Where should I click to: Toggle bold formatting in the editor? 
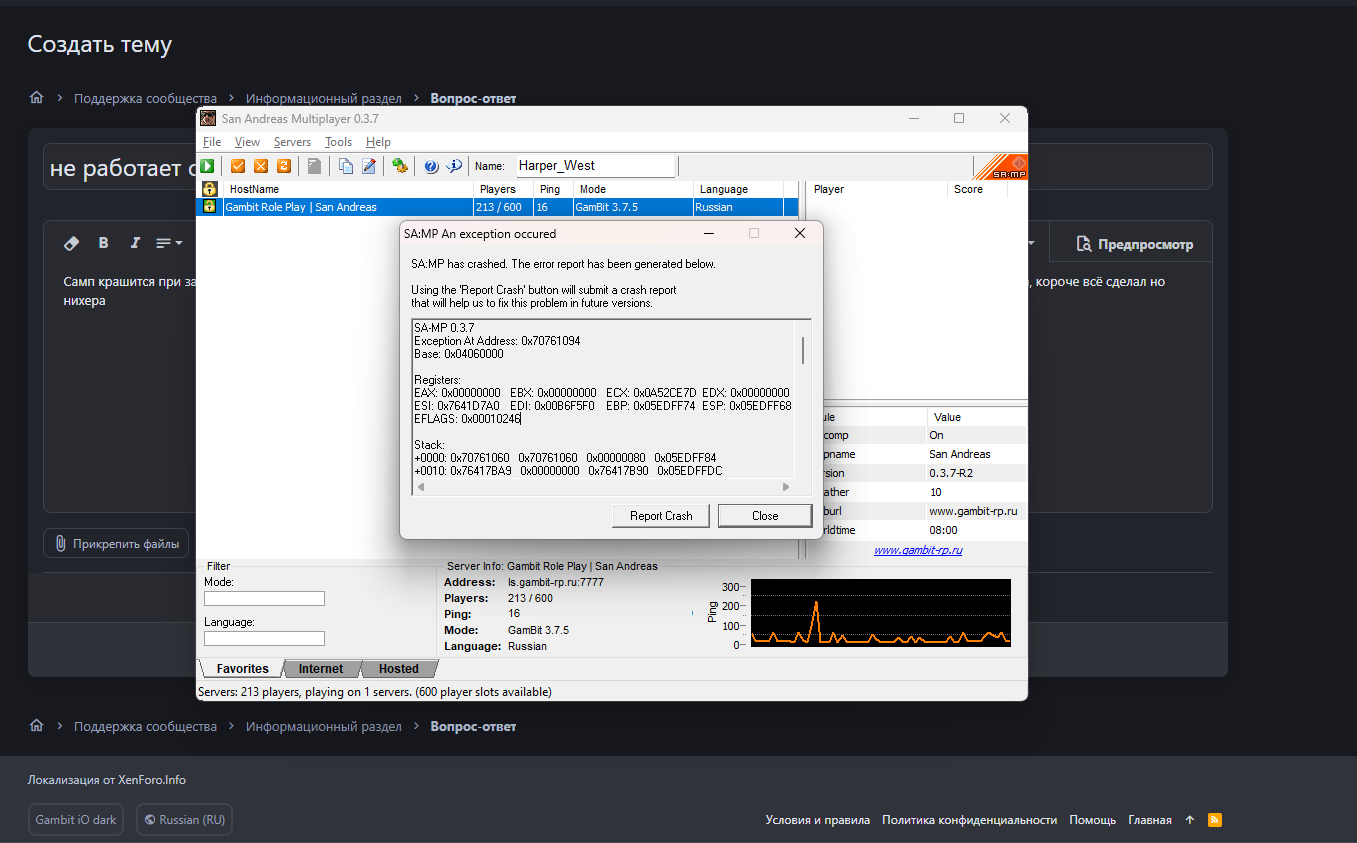[103, 243]
